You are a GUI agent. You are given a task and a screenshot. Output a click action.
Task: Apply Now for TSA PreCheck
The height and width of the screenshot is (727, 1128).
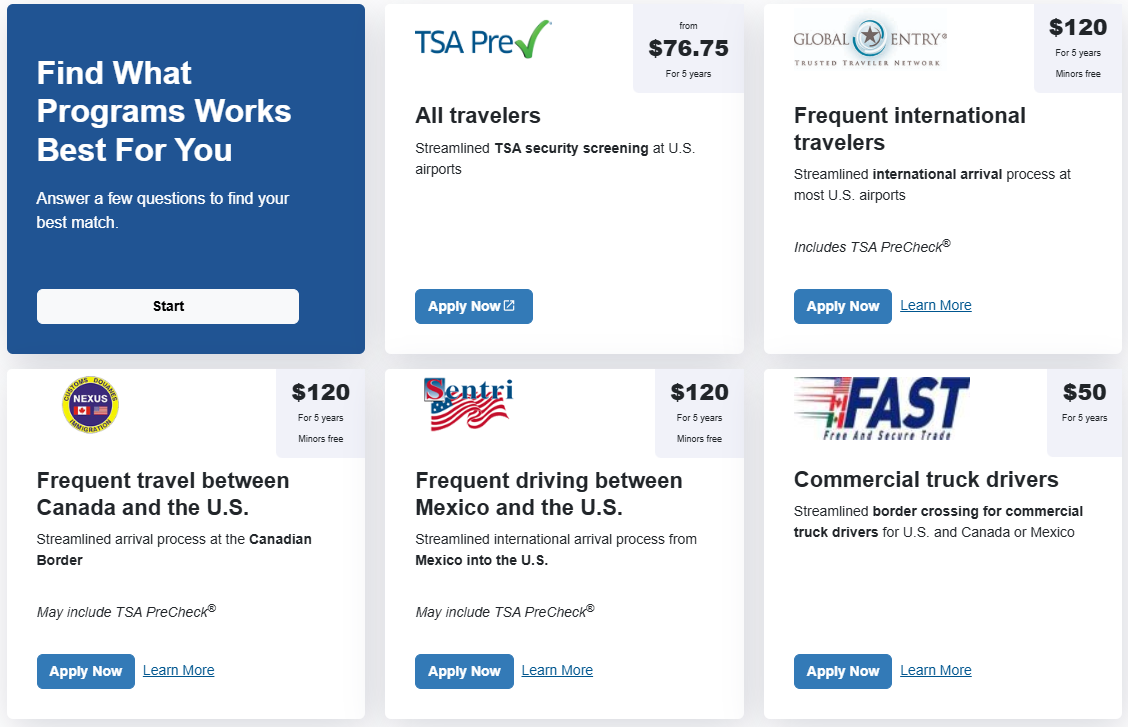474,306
